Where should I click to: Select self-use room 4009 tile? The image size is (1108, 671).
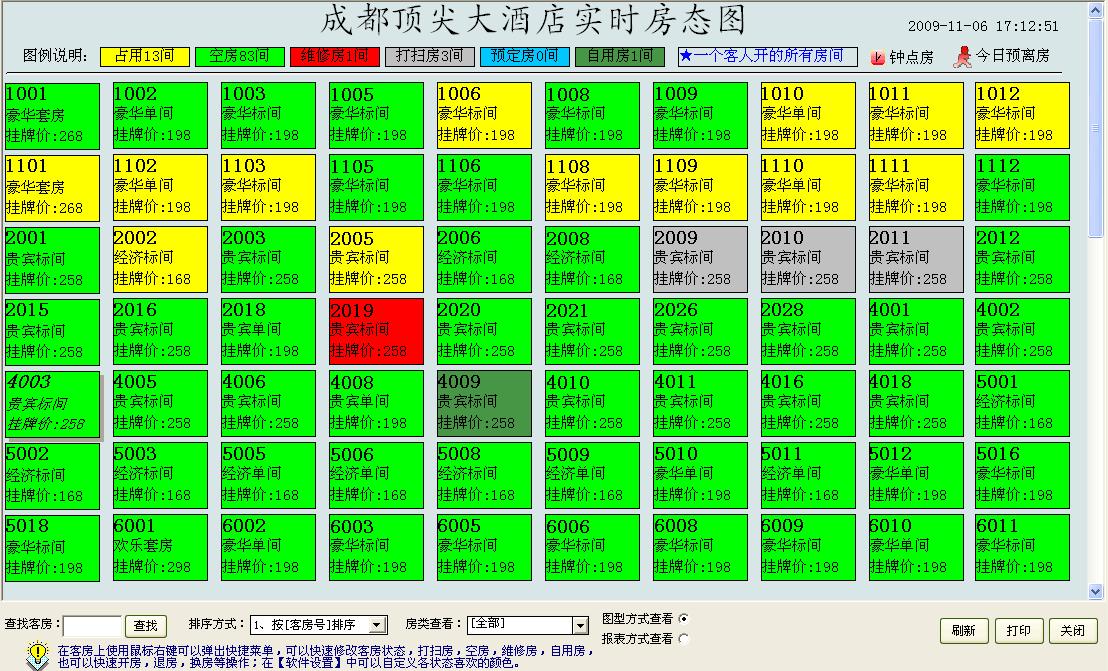(484, 403)
